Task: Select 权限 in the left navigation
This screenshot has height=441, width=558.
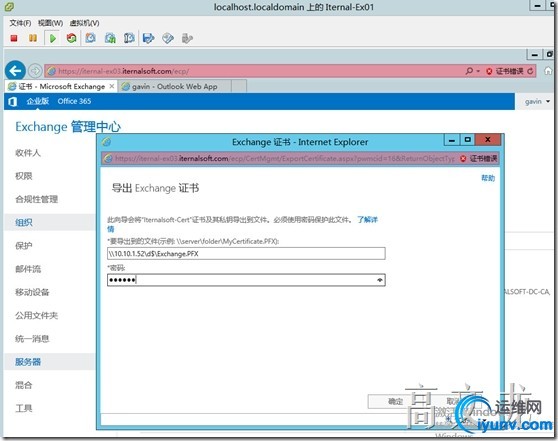Action: 23,176
